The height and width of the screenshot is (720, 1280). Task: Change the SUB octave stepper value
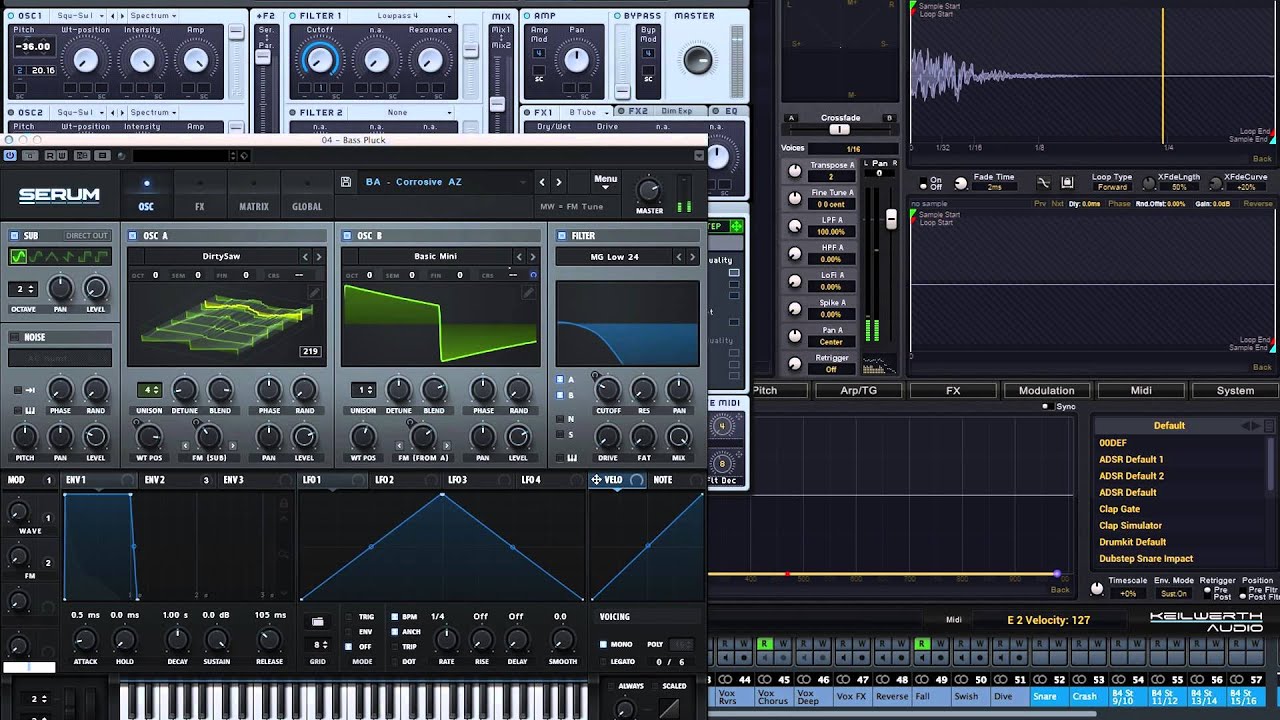pyautogui.click(x=22, y=289)
